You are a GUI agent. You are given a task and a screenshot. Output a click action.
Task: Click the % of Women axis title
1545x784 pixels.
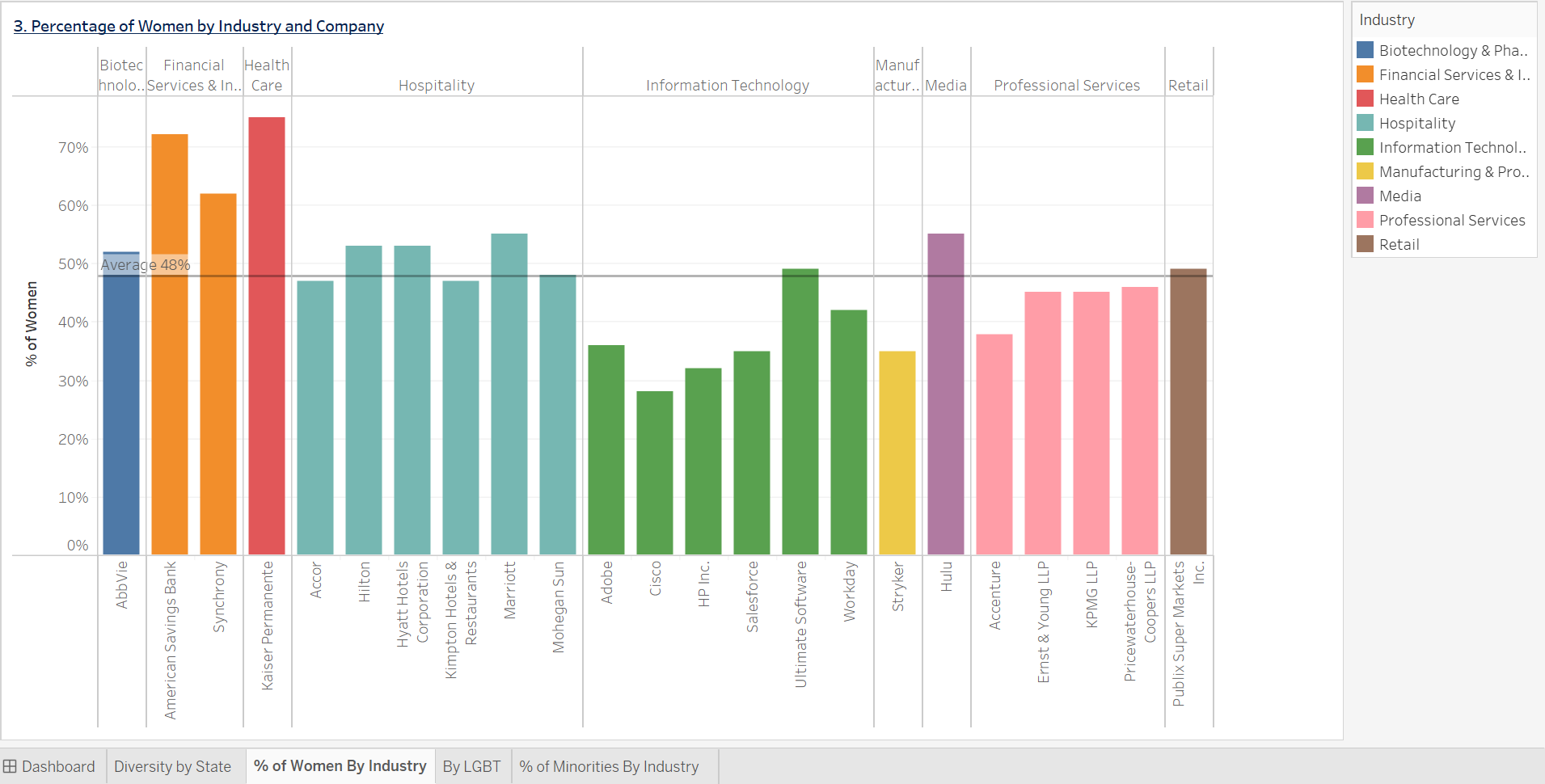(x=32, y=323)
